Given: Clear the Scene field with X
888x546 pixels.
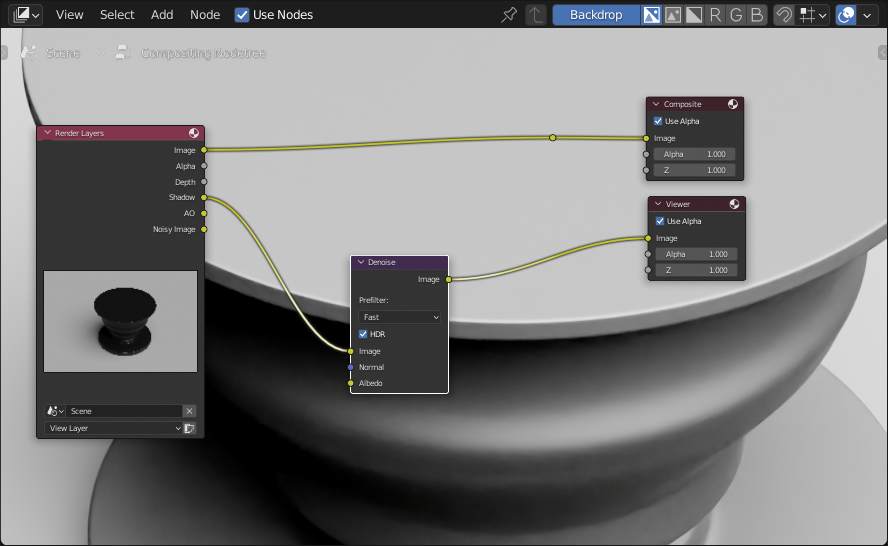Looking at the screenshot, I should pyautogui.click(x=190, y=411).
